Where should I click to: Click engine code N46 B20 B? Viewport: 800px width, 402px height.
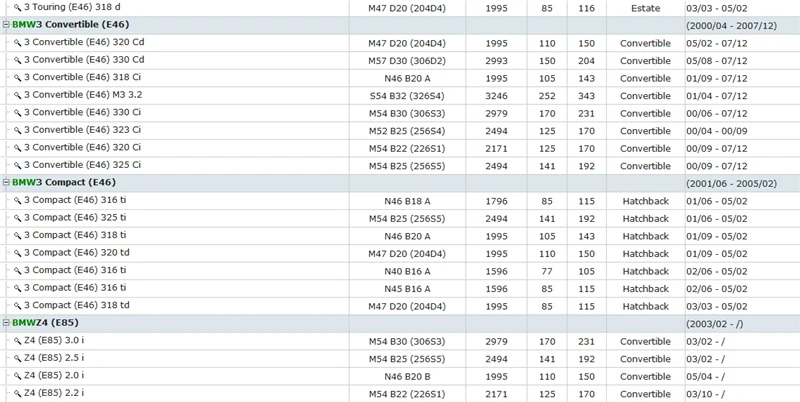pyautogui.click(x=407, y=376)
